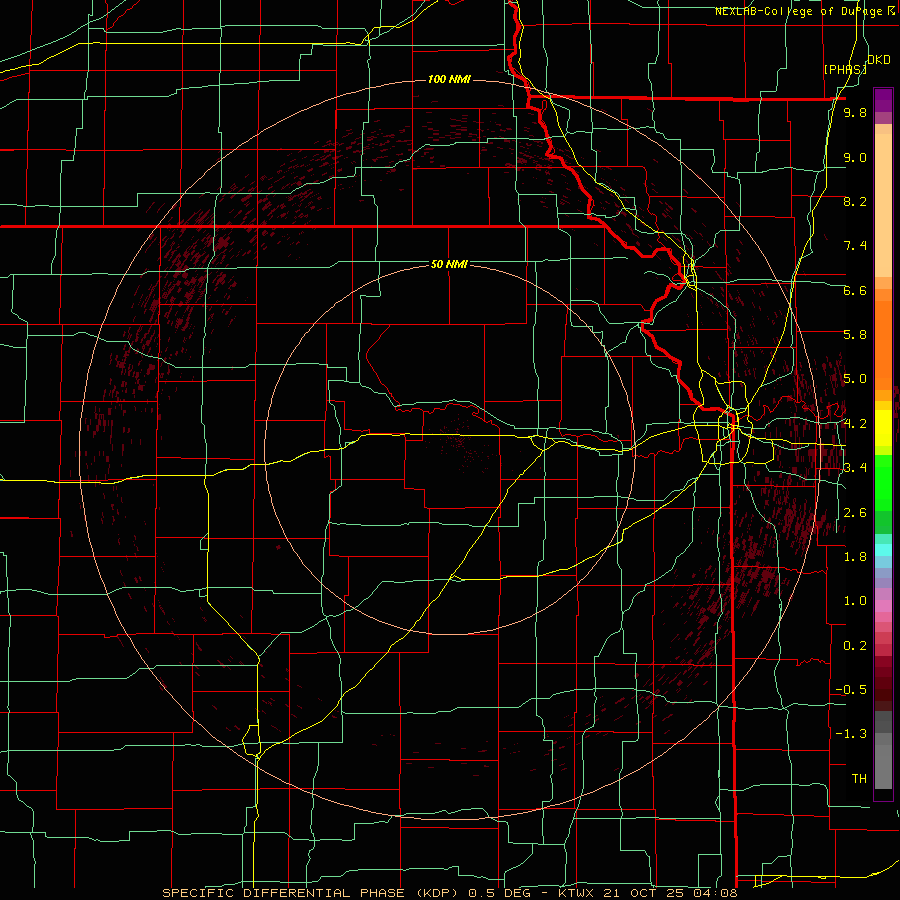Click the 1.8 value on the KDP scale
Image resolution: width=900 pixels, height=900 pixels.
(855, 557)
